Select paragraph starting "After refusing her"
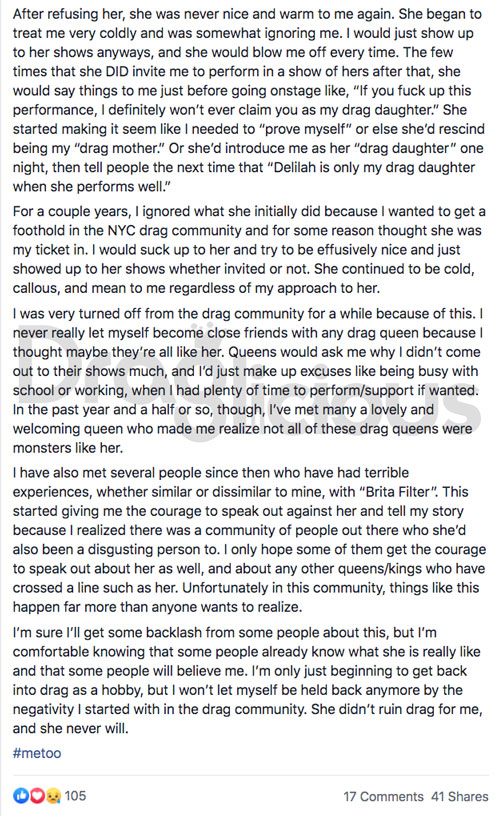This screenshot has height=816, width=499. pyautogui.click(x=249, y=100)
